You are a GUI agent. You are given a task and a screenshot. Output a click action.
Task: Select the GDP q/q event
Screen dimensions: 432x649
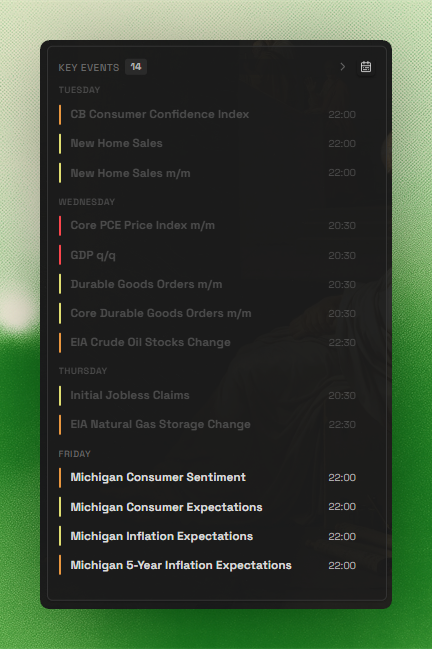coord(208,255)
